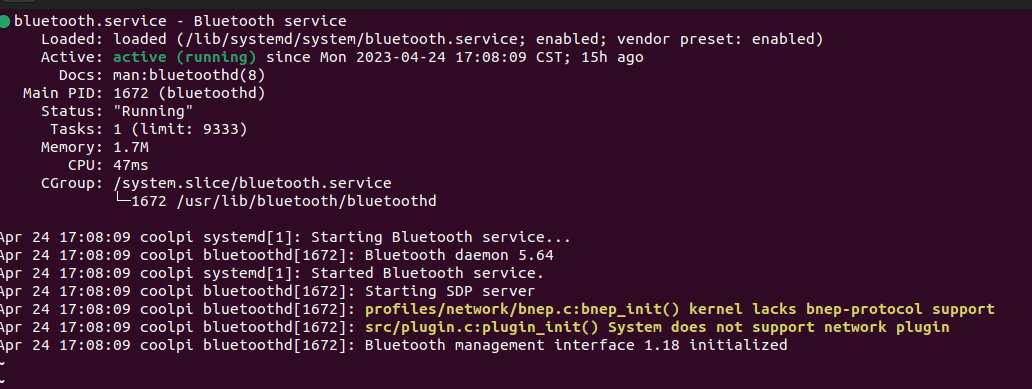Click the "Starting SDP server" log message
This screenshot has height=389, width=1032.
tap(450, 291)
